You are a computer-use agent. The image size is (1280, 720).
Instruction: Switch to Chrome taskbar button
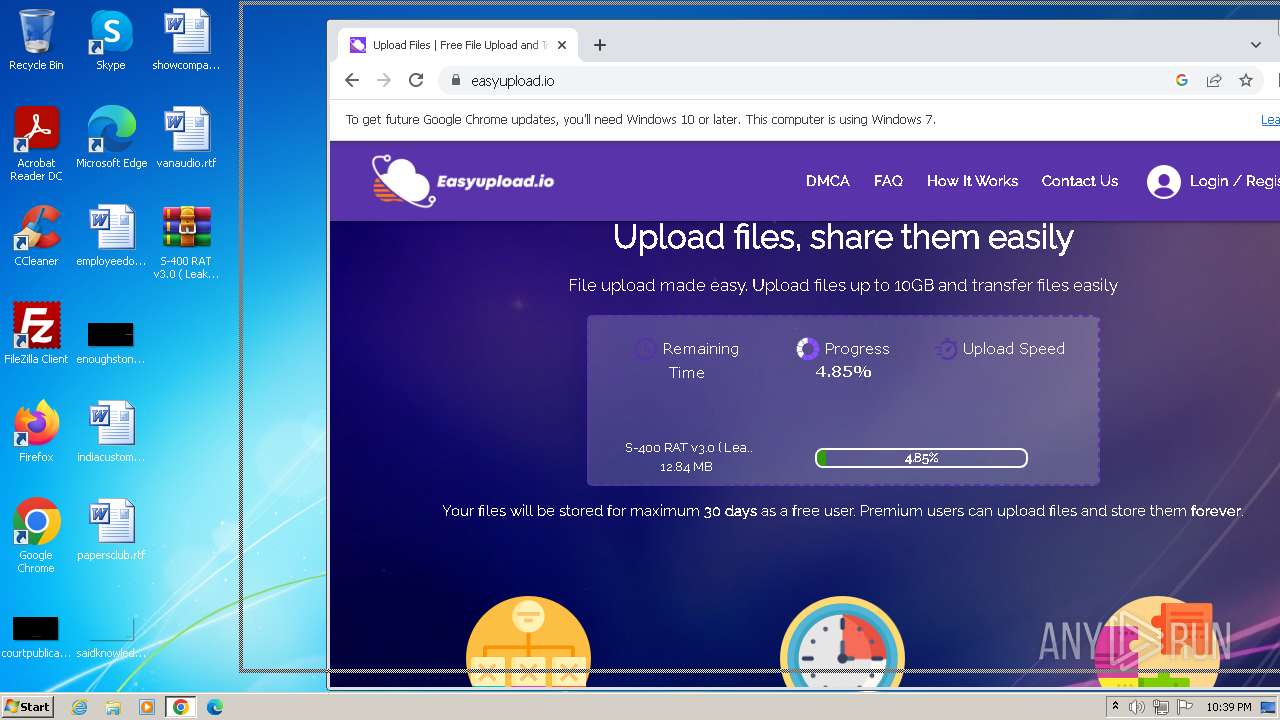point(181,707)
